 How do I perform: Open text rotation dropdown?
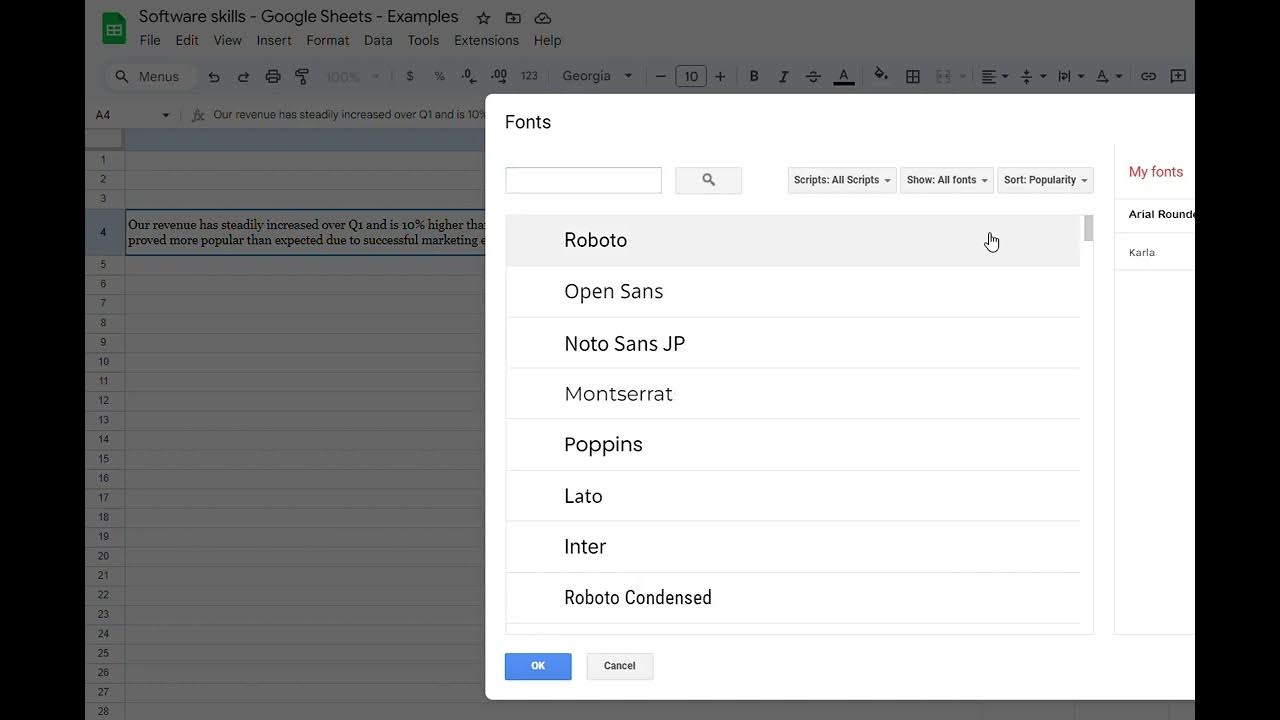pyautogui.click(x=1108, y=76)
